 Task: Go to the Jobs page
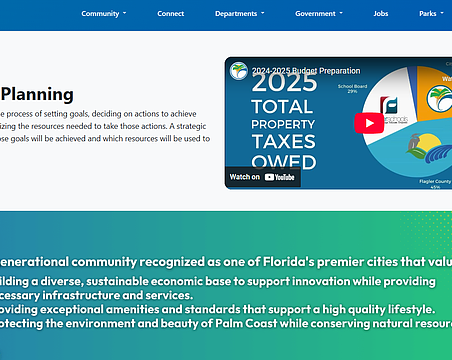coord(381,14)
